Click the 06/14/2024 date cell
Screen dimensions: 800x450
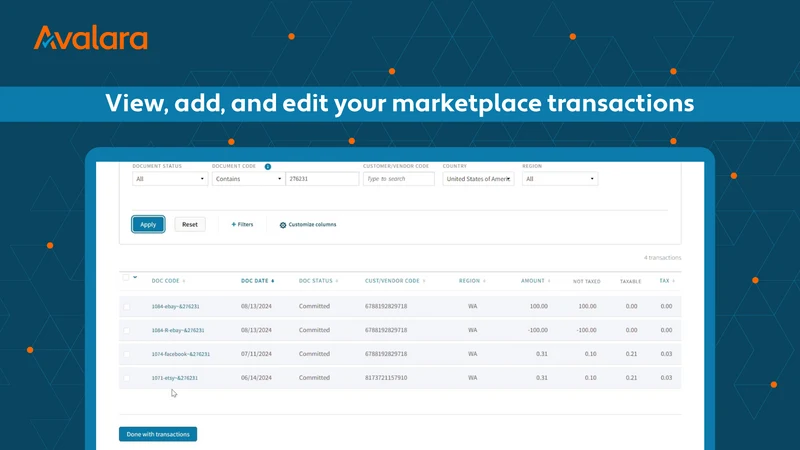[x=256, y=378]
